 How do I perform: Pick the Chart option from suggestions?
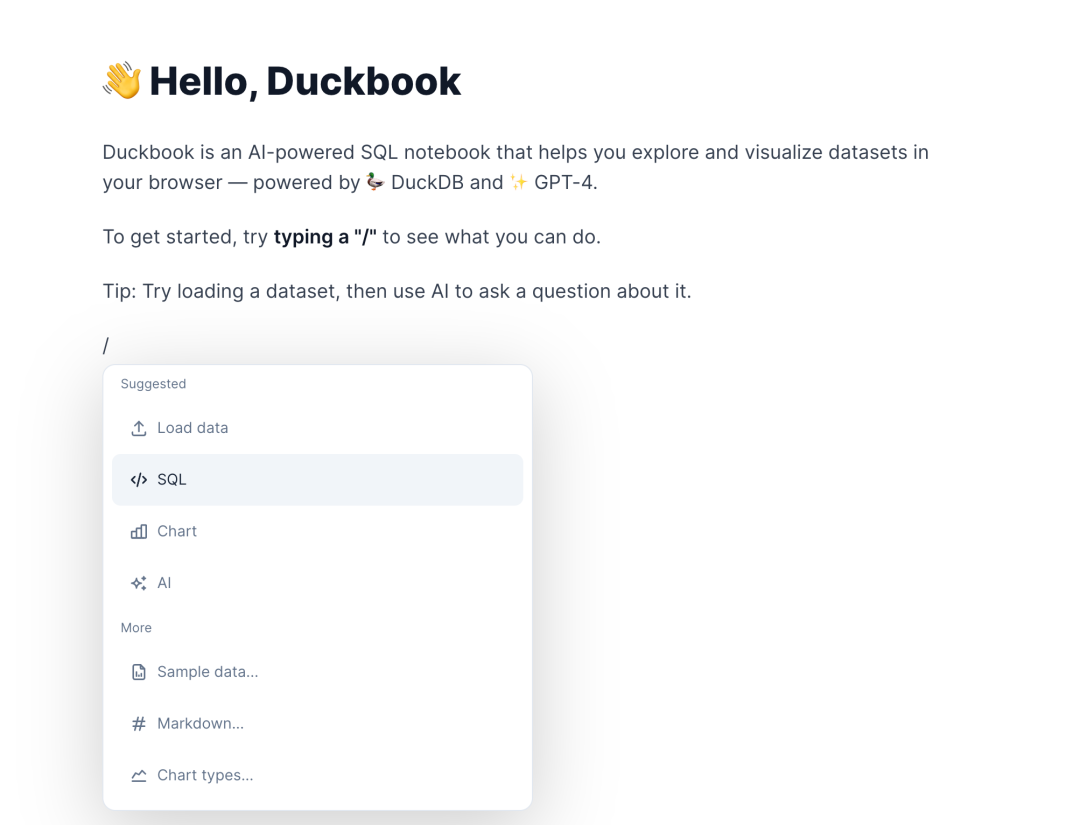coord(177,532)
